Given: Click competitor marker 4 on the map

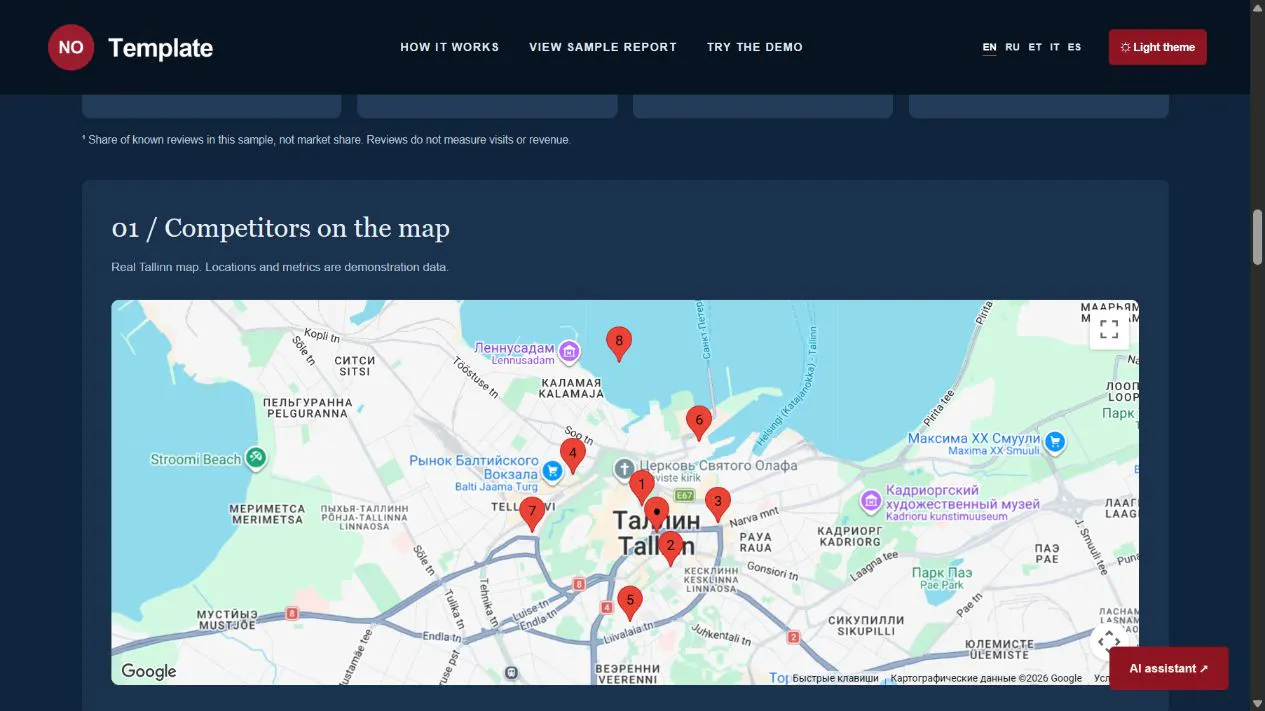Looking at the screenshot, I should [572, 455].
